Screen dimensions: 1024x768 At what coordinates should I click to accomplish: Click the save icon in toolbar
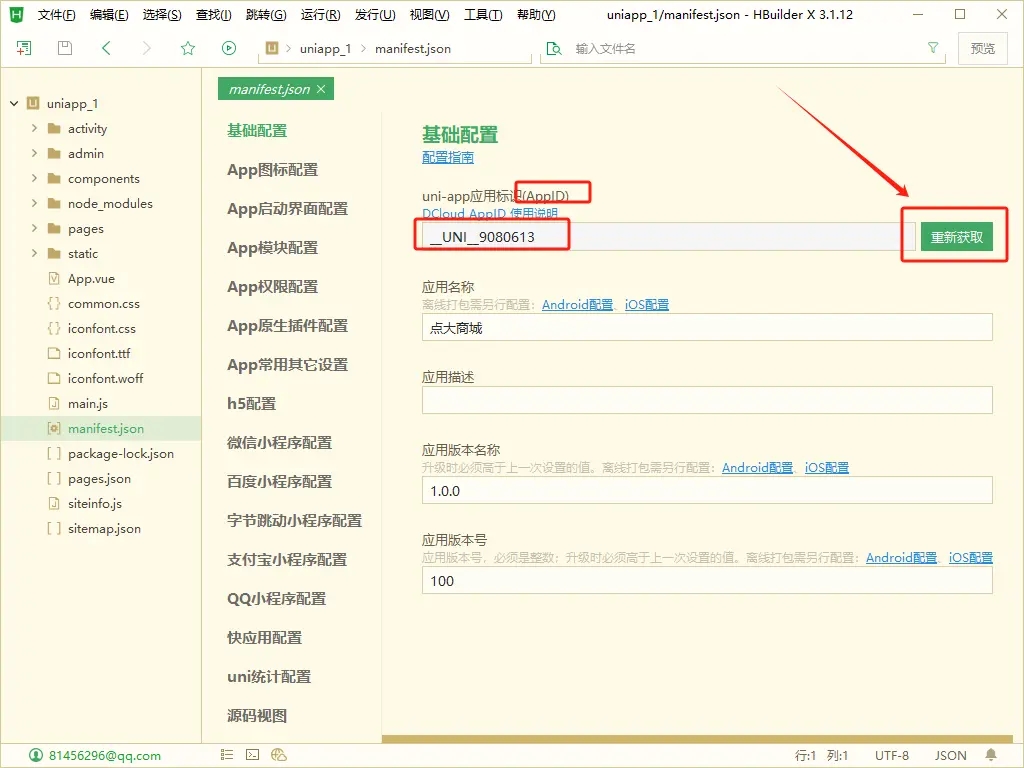click(x=65, y=48)
